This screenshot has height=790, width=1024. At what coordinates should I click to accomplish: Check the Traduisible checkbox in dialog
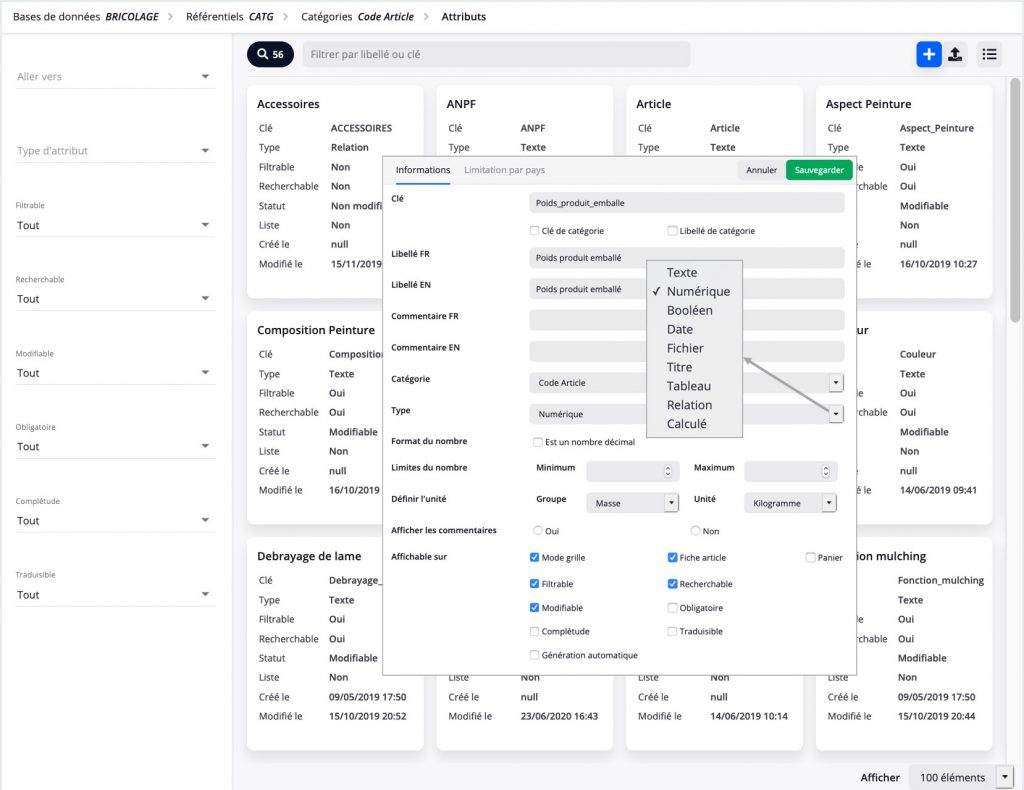[672, 631]
